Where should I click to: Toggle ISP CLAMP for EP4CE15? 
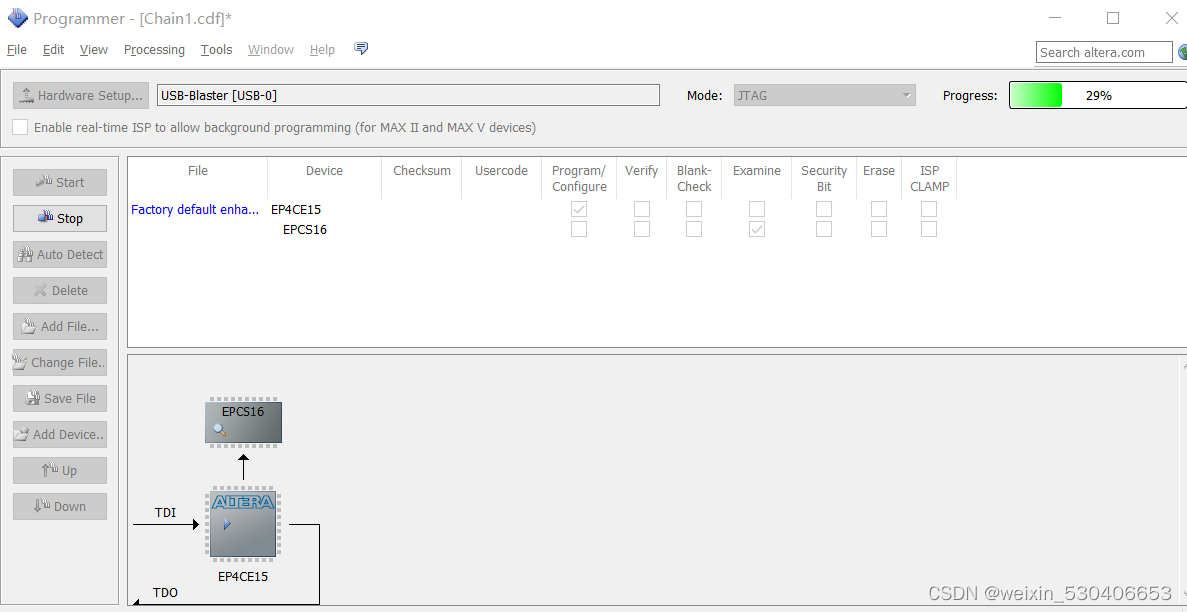[929, 209]
